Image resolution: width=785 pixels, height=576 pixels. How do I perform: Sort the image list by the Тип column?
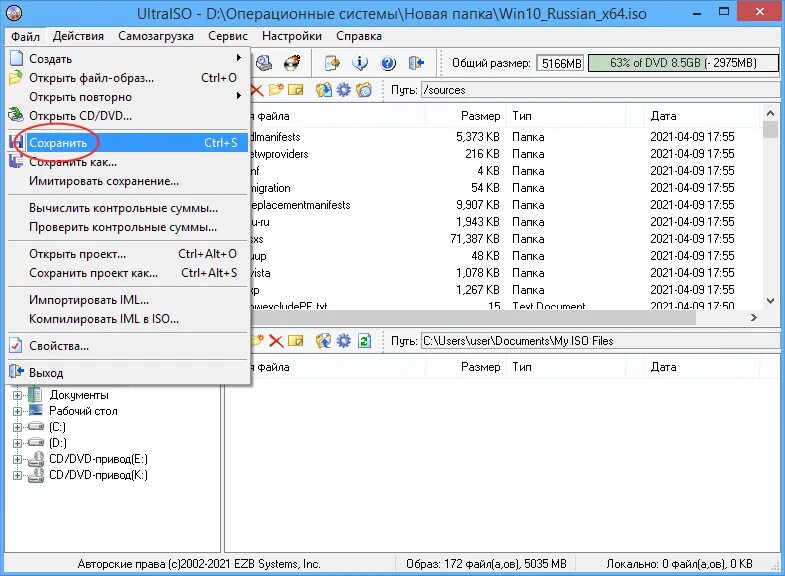[565, 116]
